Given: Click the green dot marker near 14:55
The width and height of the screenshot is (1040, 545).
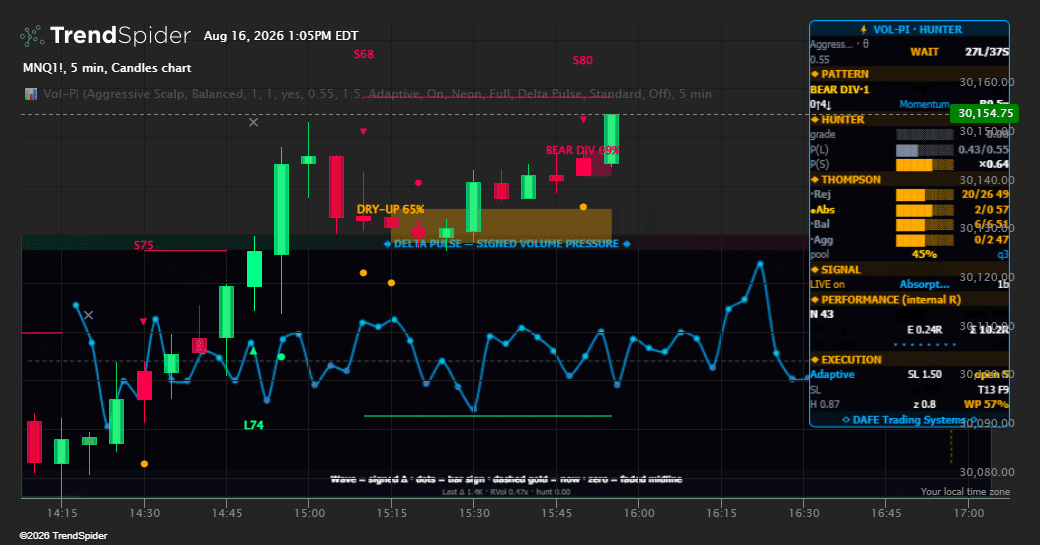Looking at the screenshot, I should tap(281, 357).
